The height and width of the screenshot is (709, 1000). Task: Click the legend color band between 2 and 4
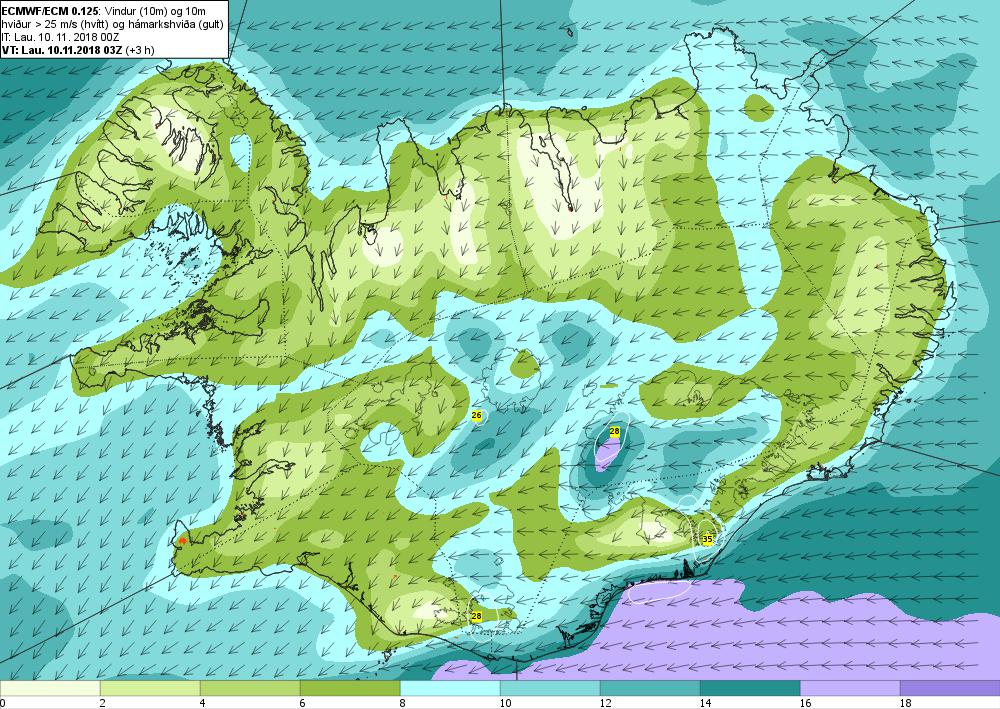[x=150, y=689]
